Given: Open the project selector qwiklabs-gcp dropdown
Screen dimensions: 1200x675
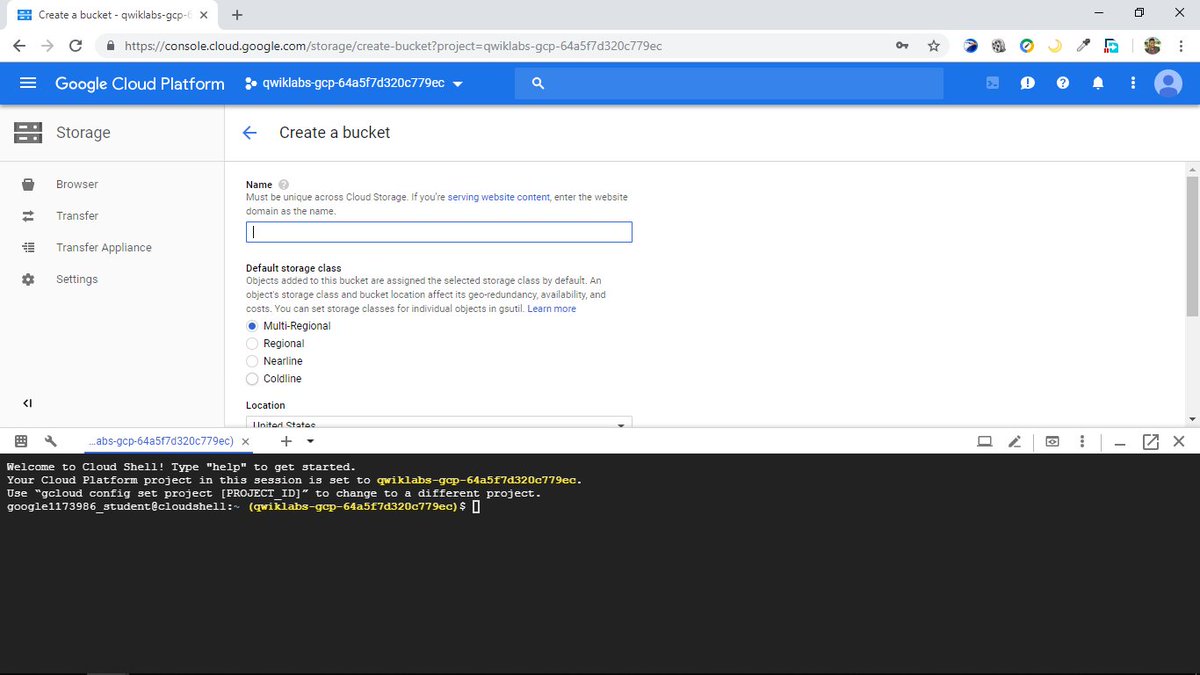Looking at the screenshot, I should pos(354,83).
